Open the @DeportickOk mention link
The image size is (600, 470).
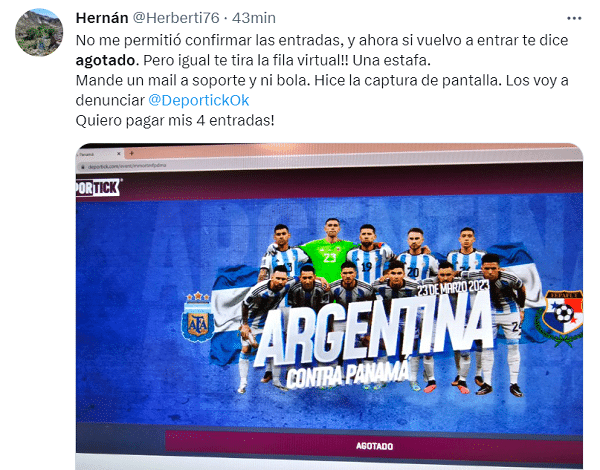pyautogui.click(x=199, y=100)
